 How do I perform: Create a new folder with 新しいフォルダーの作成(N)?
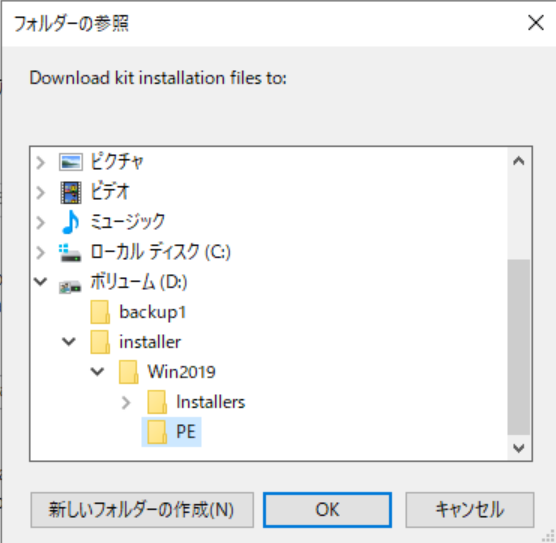pyautogui.click(x=142, y=510)
